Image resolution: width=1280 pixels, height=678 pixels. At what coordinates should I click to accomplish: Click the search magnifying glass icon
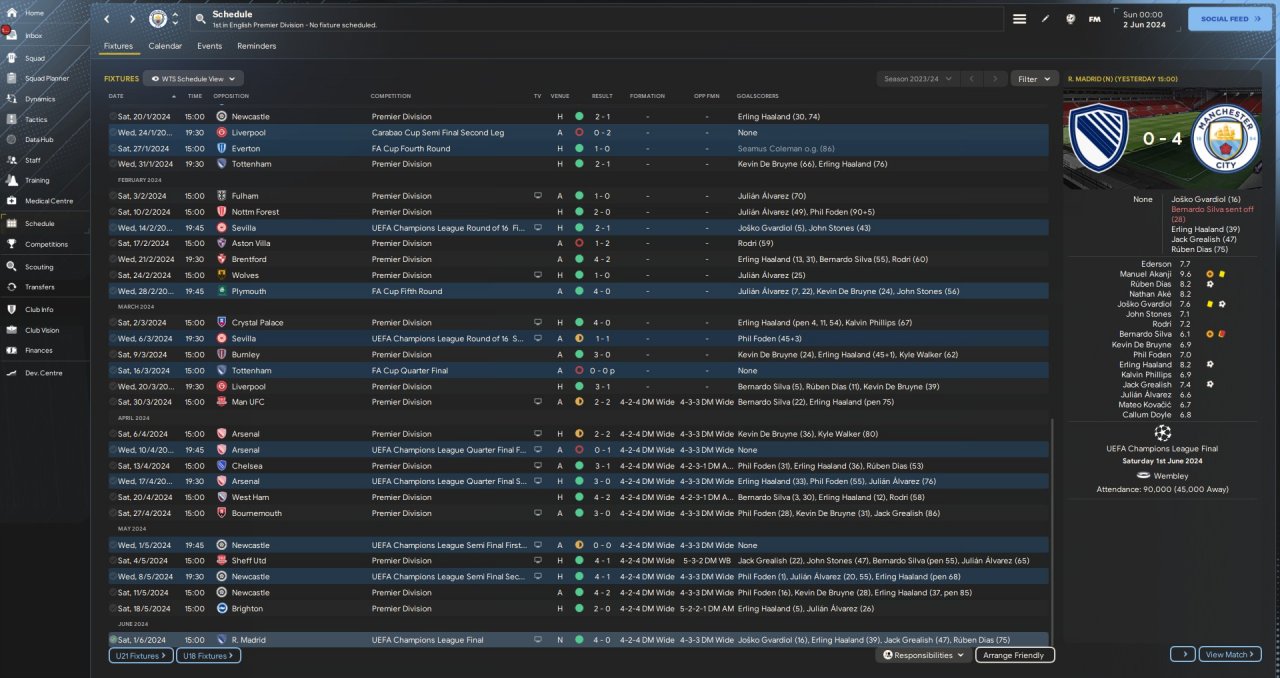201,19
